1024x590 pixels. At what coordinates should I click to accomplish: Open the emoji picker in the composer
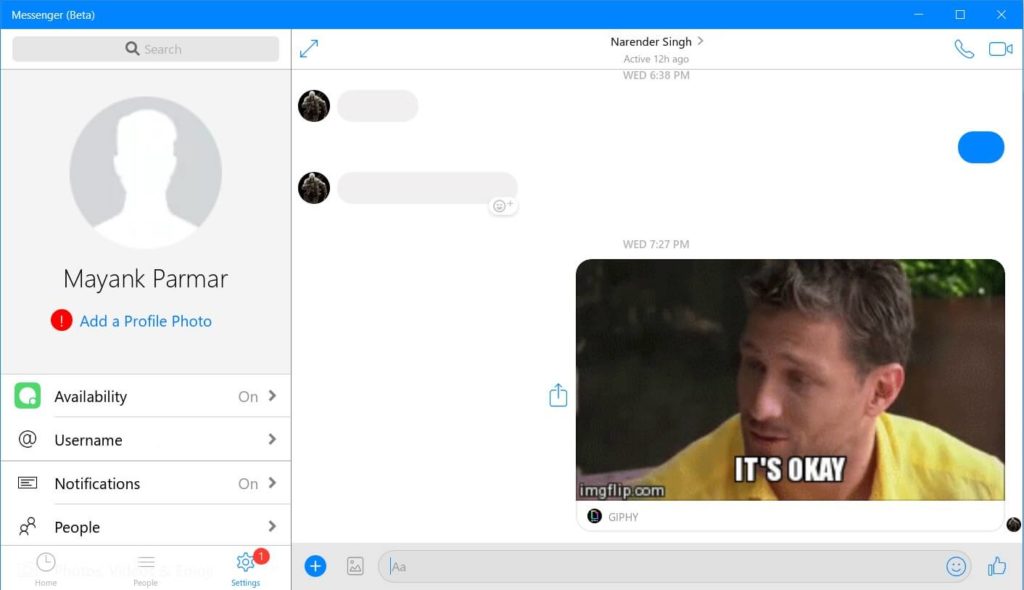click(x=957, y=565)
